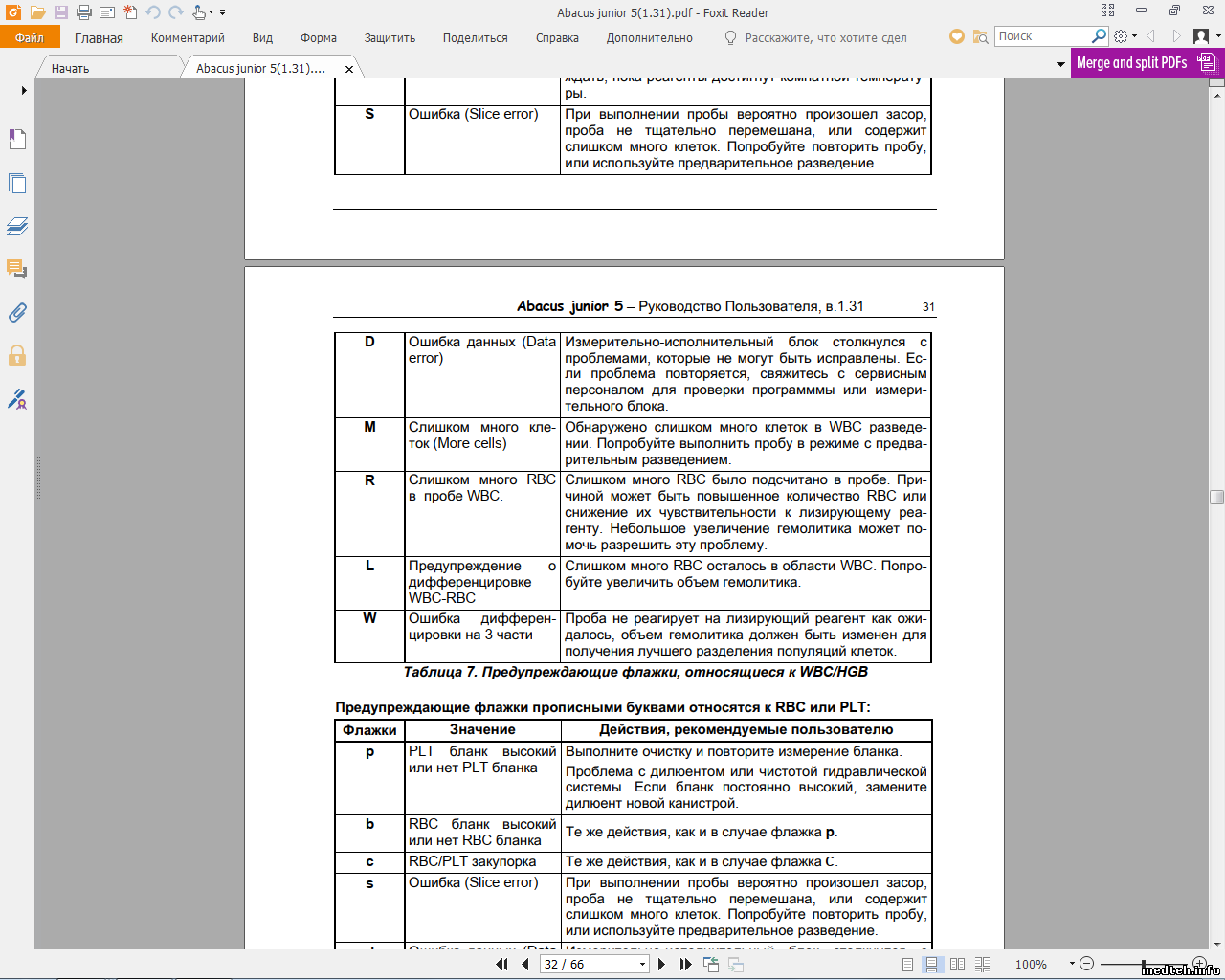Screen dimensions: 1225x980
Task: Go to the last page
Action: point(685,964)
